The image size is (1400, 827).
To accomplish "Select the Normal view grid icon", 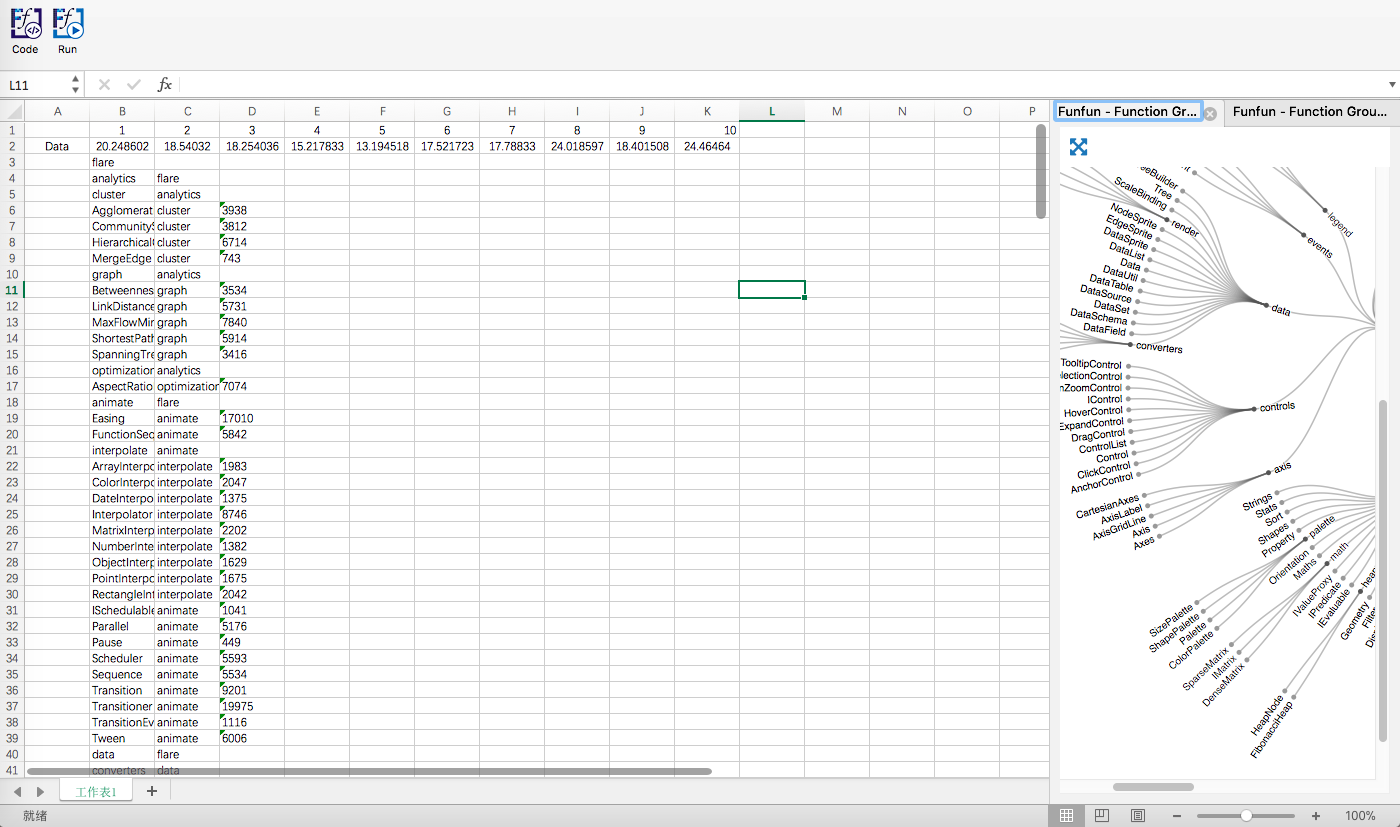I will (x=1066, y=815).
